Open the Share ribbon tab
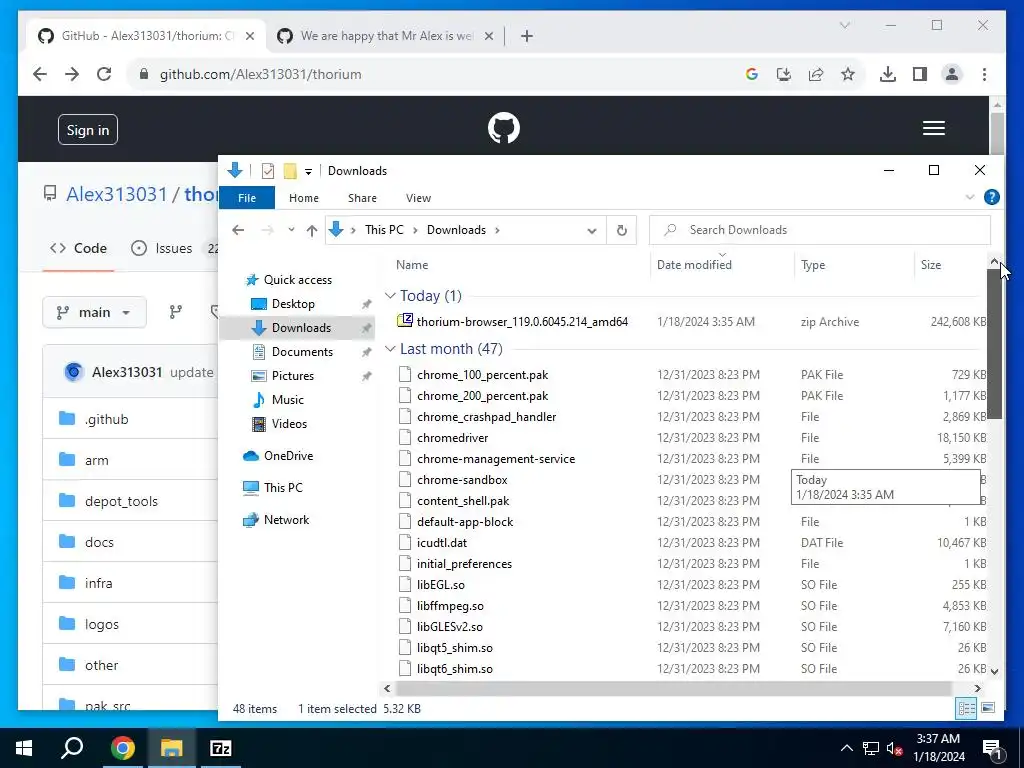Screen dimensions: 1024x768 point(362,198)
